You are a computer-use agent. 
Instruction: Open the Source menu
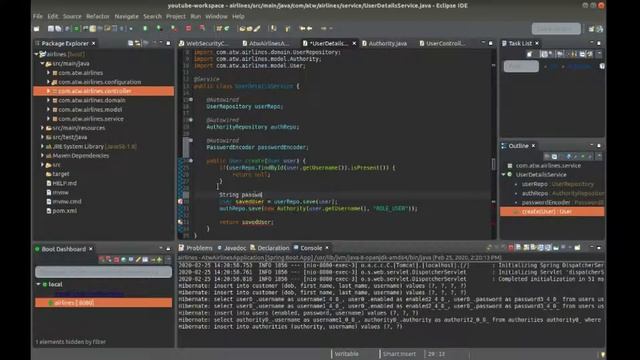tap(72, 16)
